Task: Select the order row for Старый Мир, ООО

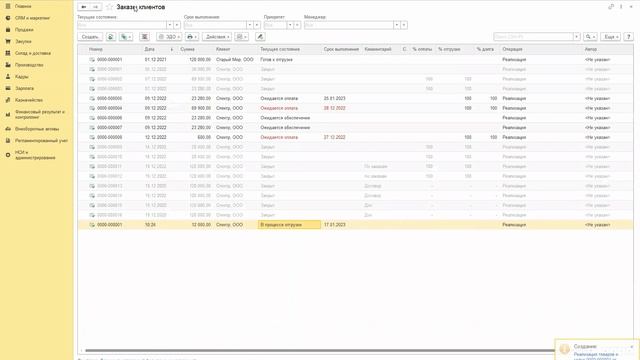Action: point(355,59)
